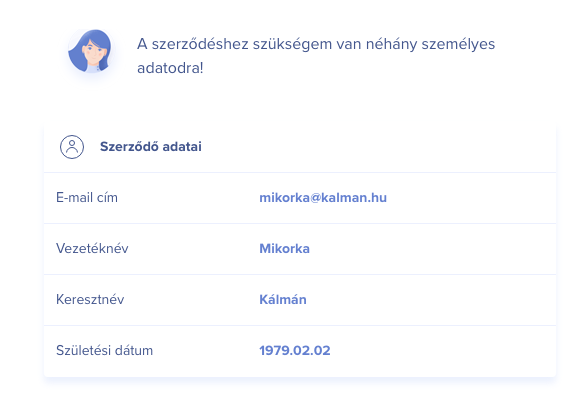Select the word Születési in the last row
586x405 pixels.
84,350
